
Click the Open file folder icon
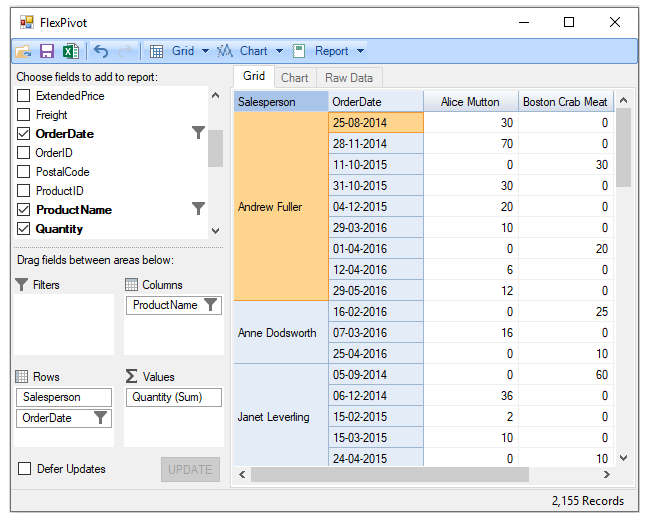(24, 51)
